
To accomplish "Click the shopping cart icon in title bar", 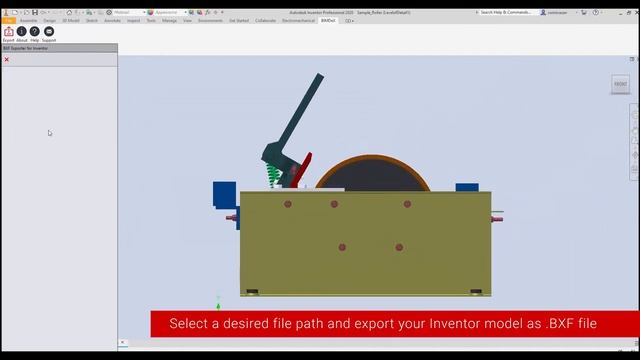I will pos(584,13).
